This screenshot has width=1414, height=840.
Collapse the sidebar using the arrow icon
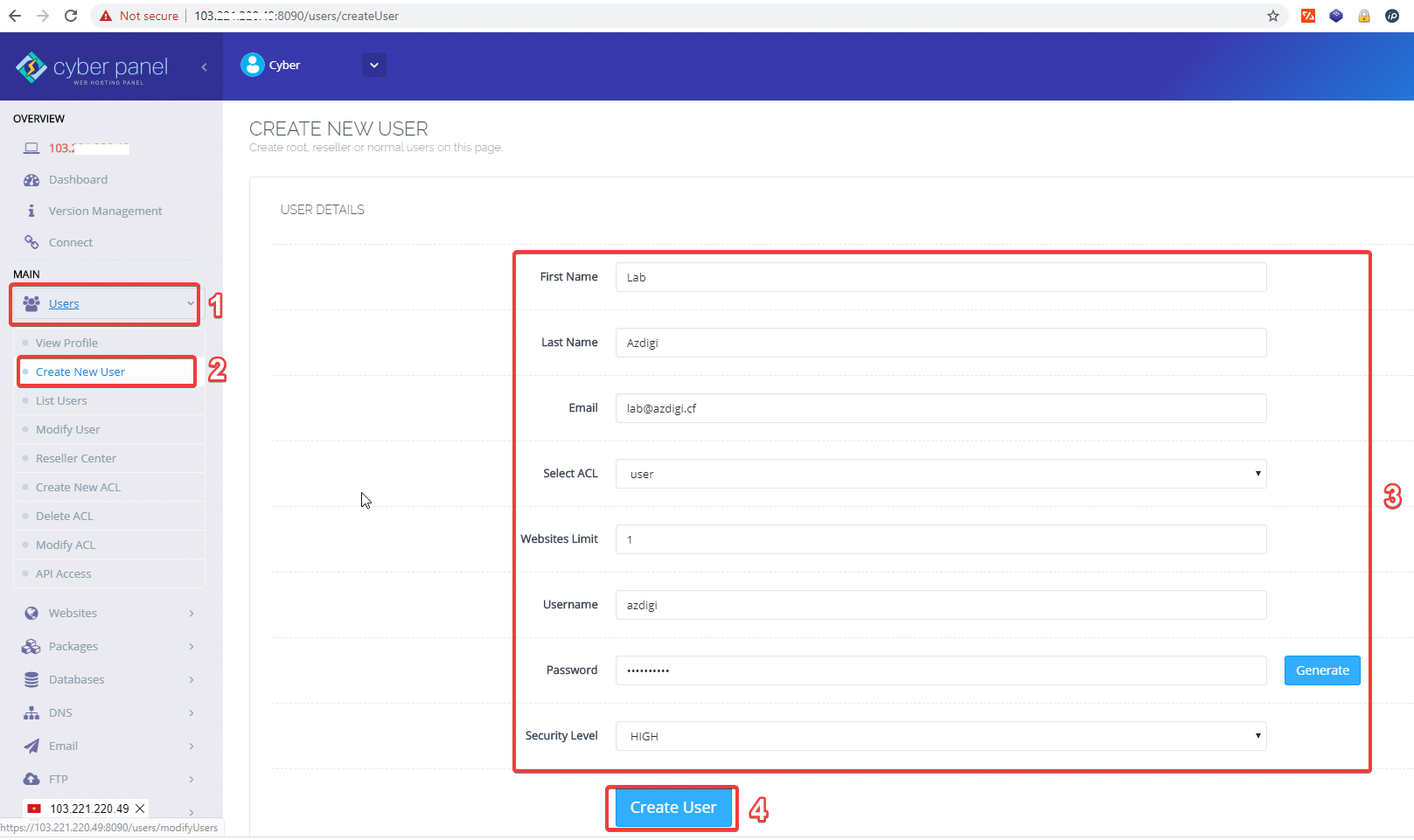[204, 67]
